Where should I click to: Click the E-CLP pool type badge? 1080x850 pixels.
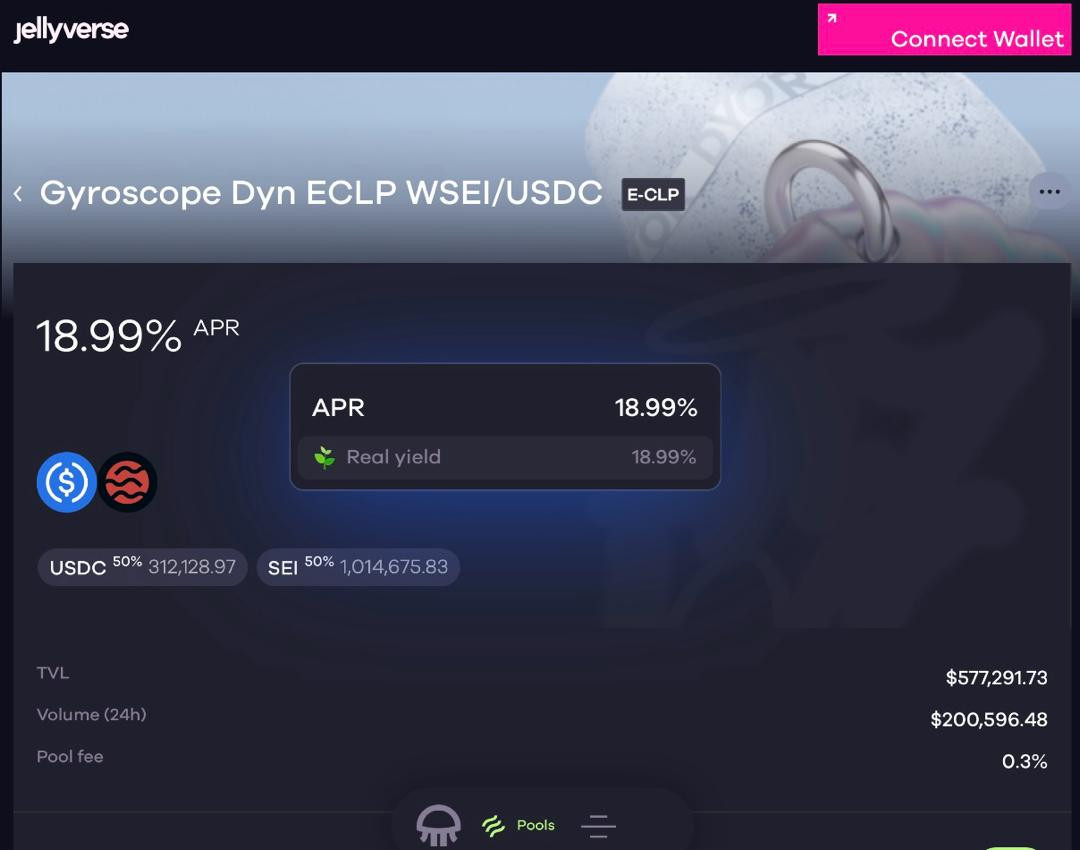click(x=653, y=195)
